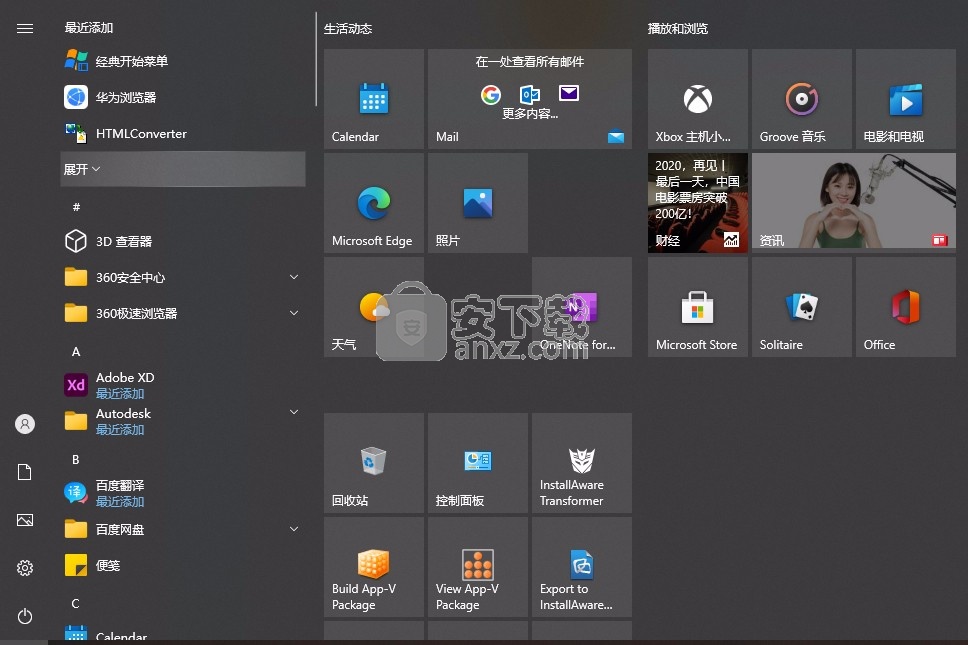The image size is (968, 645).
Task: Open Settings gear in the sidebar
Action: click(25, 568)
